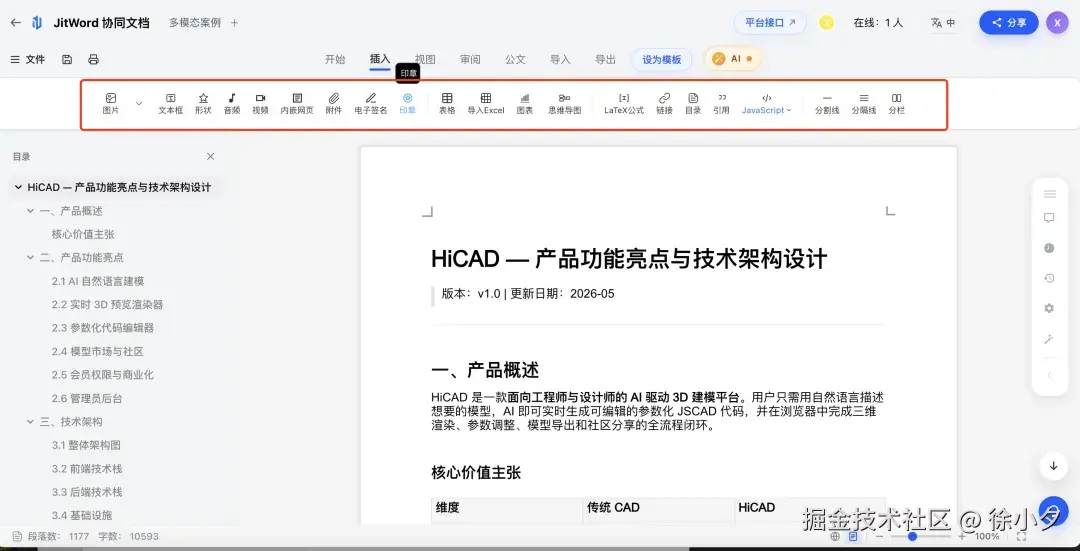1080x551 pixels.
Task: Insert a 分隔线 separator
Action: 864,103
